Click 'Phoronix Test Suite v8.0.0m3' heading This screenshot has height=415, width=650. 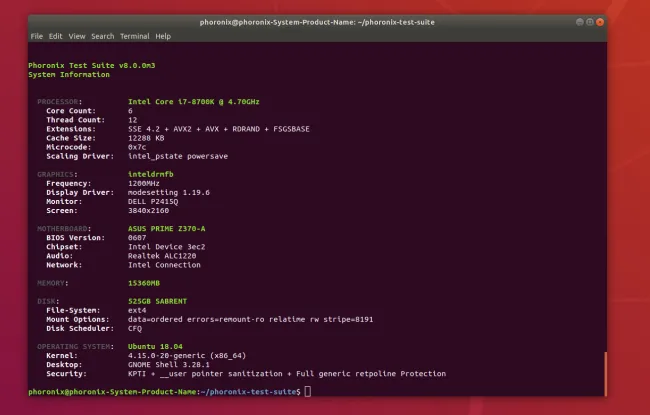tap(92, 66)
